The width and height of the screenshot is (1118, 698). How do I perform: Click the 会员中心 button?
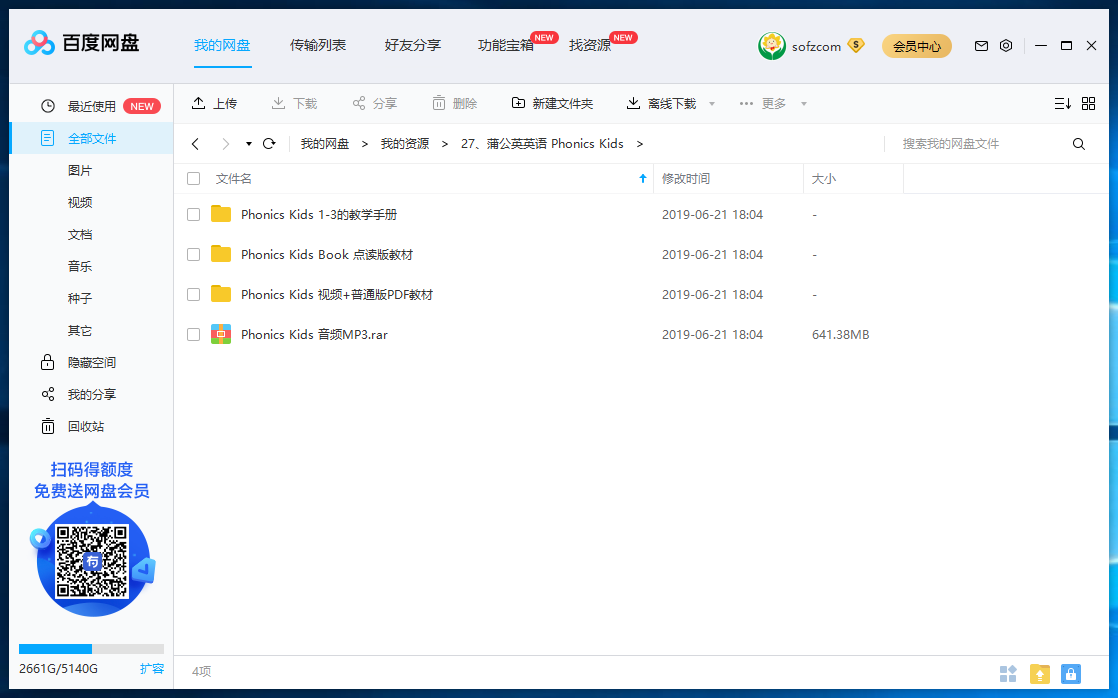point(916,46)
